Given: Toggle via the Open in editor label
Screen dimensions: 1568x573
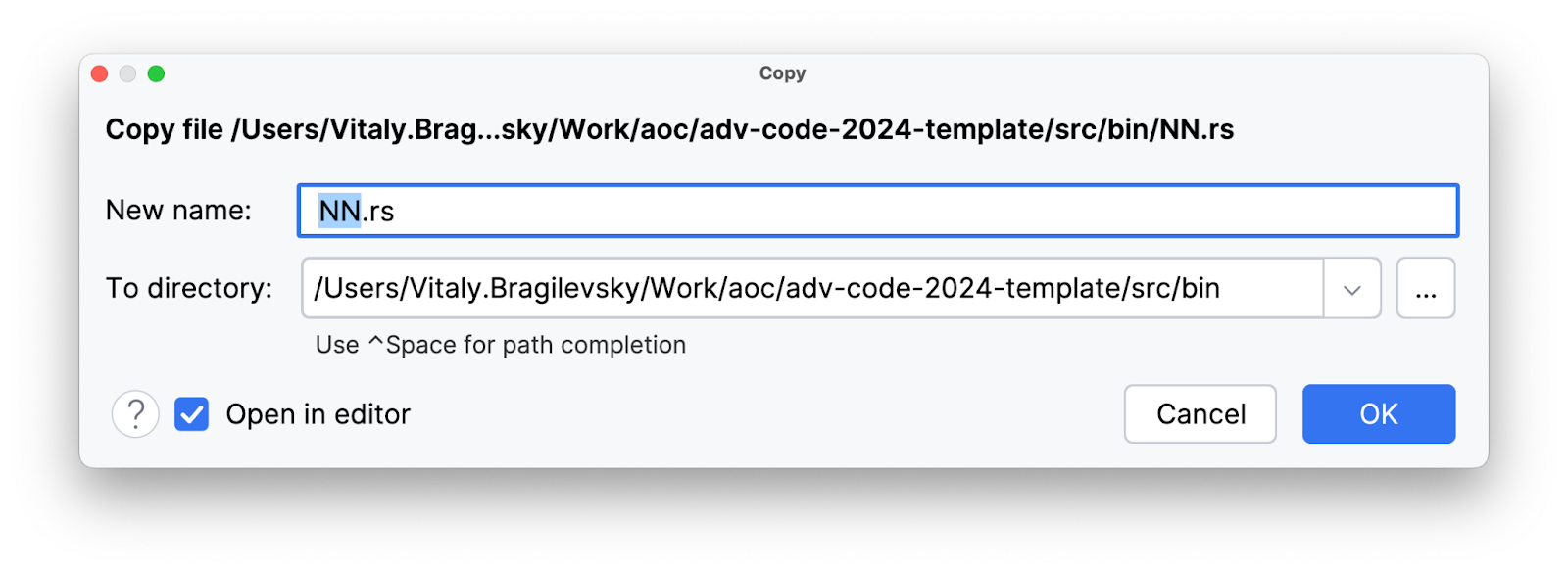Looking at the screenshot, I should (x=318, y=414).
